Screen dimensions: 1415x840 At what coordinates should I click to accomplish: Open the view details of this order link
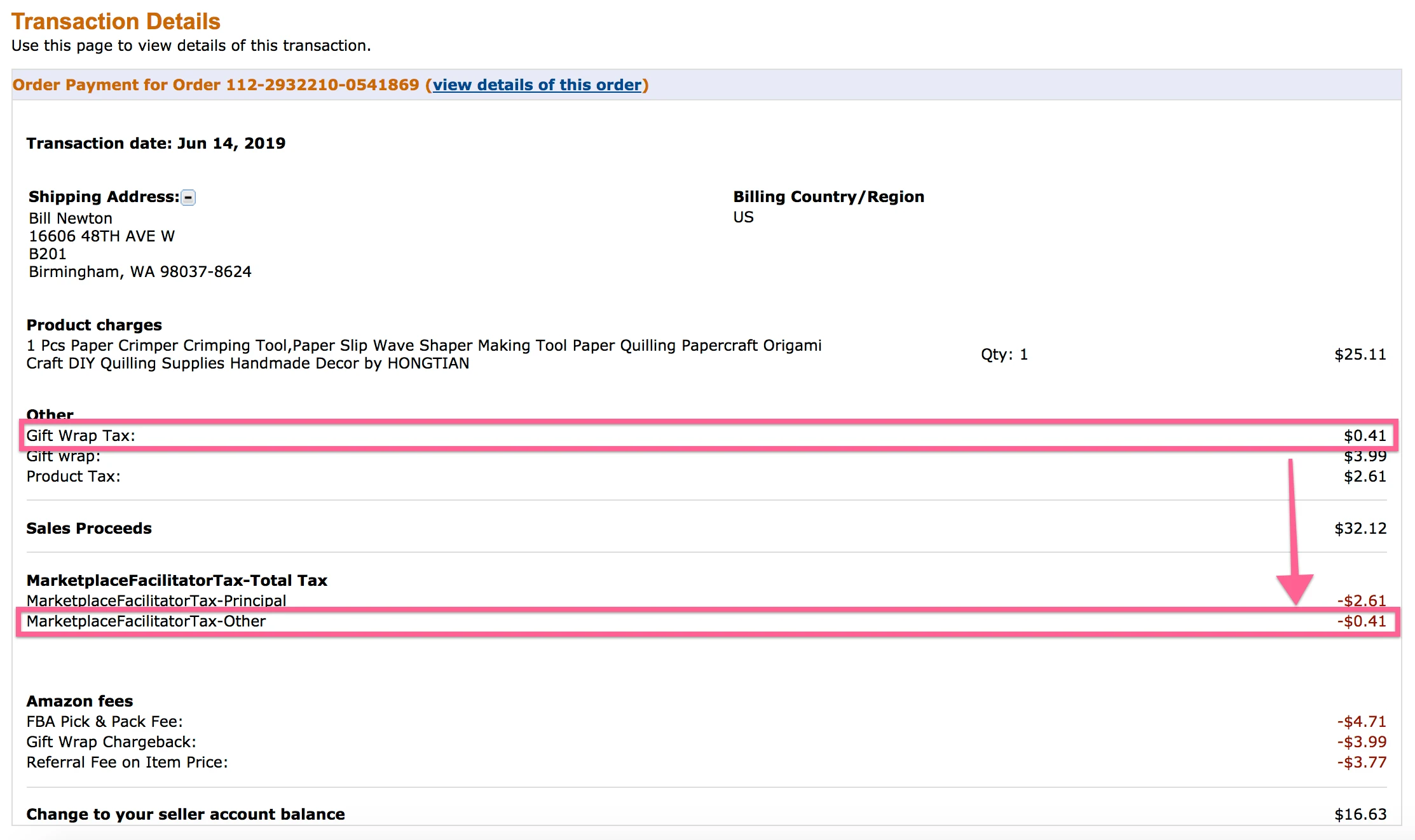point(537,85)
